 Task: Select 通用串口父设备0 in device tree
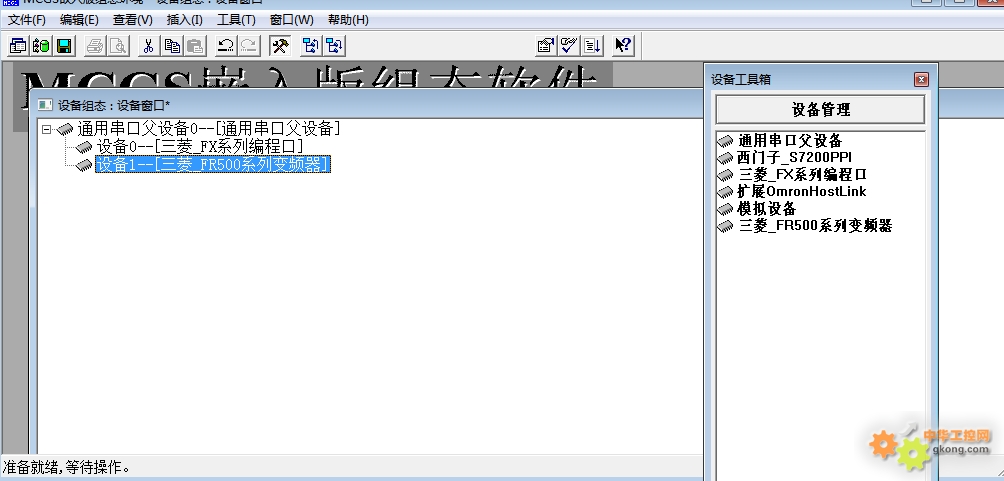click(209, 129)
